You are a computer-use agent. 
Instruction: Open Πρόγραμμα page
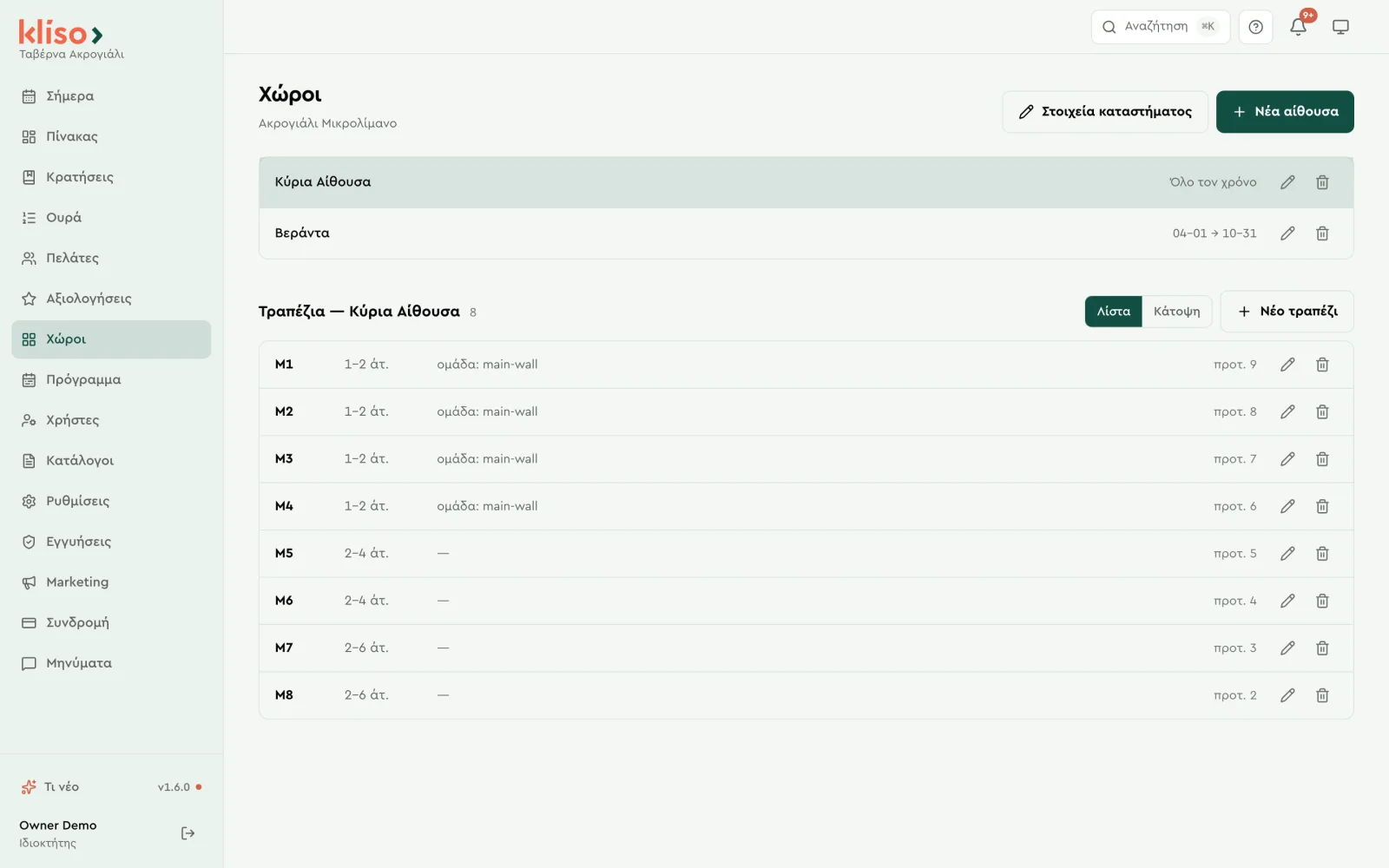[x=111, y=379]
